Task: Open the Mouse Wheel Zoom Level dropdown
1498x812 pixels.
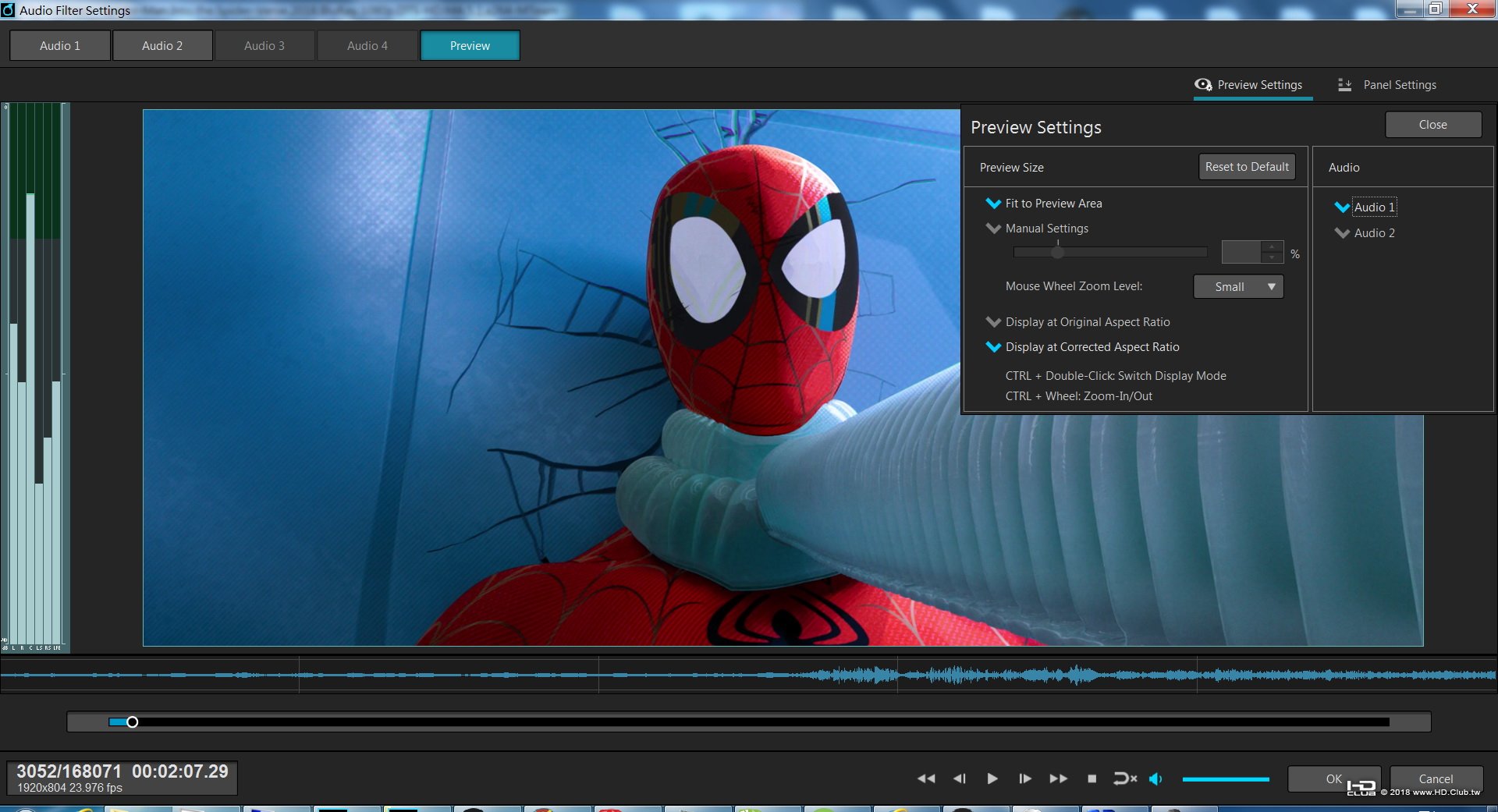Action: point(1238,287)
